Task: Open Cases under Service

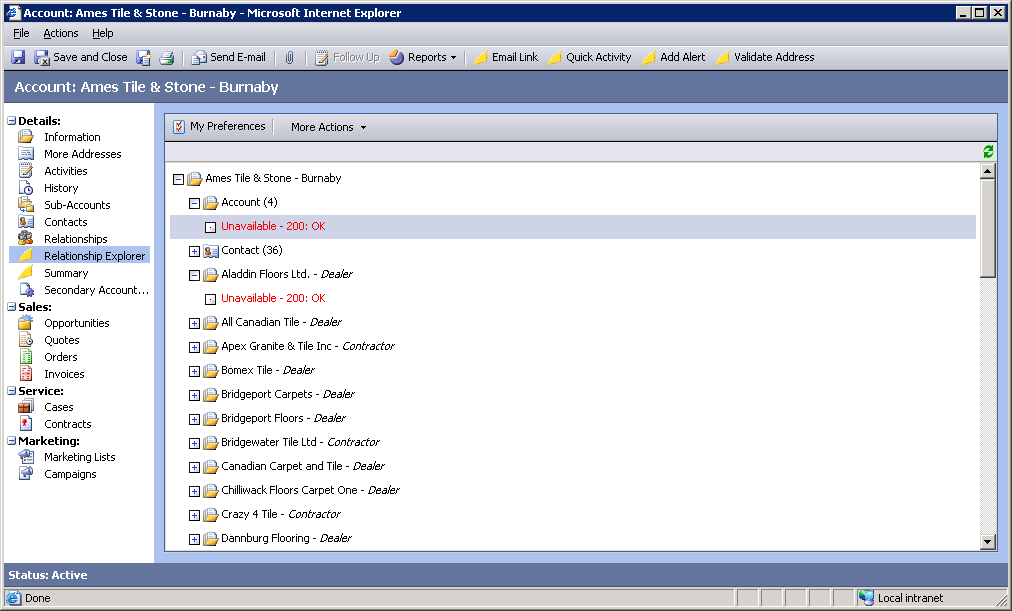Action: click(x=58, y=407)
